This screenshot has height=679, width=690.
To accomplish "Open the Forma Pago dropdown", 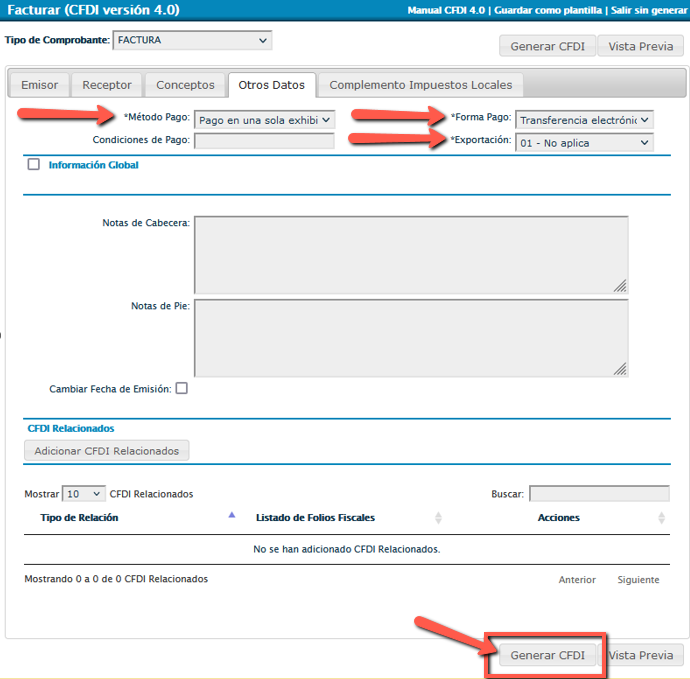I will [x=584, y=119].
